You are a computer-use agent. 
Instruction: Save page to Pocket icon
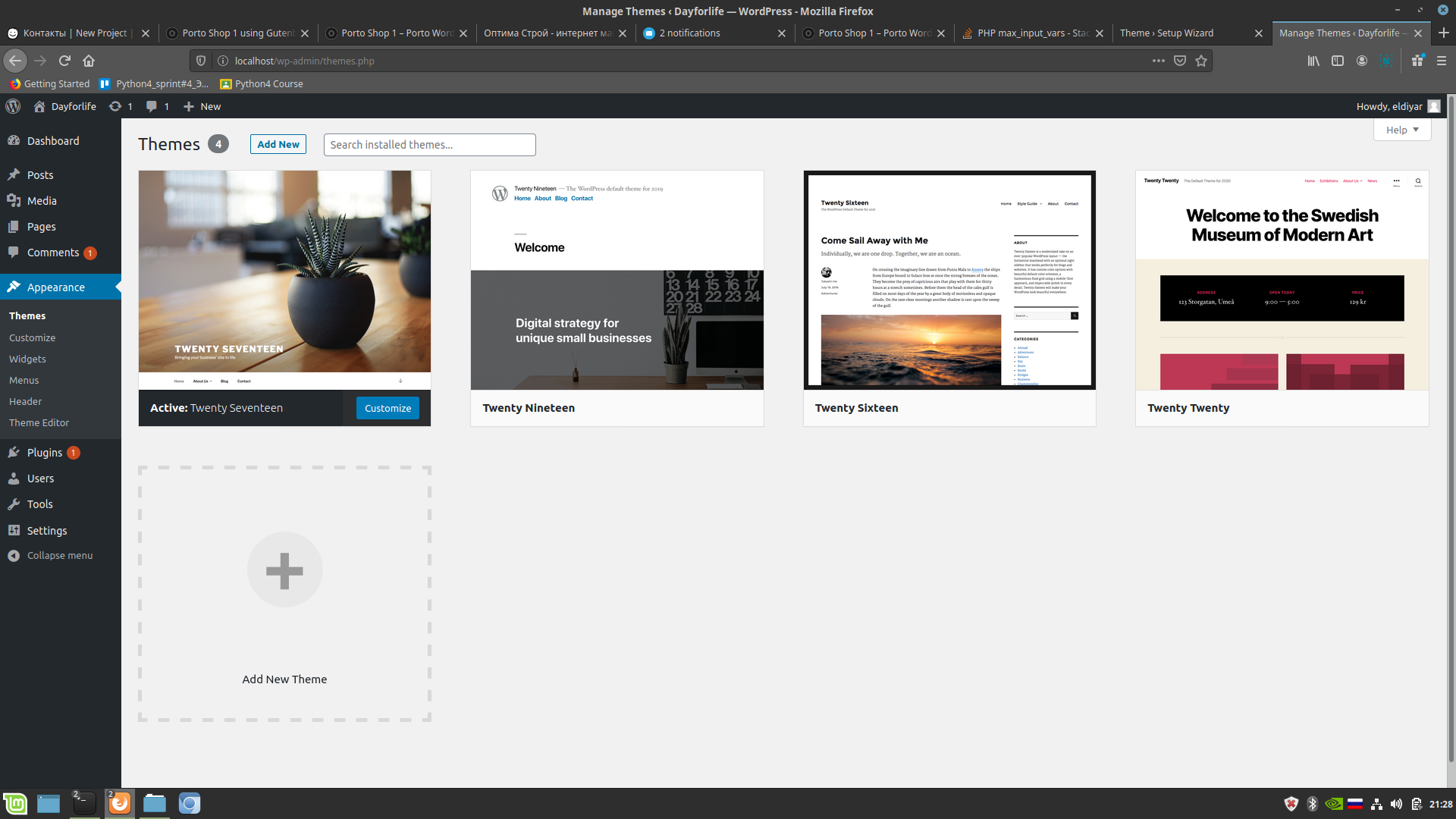pos(1180,61)
